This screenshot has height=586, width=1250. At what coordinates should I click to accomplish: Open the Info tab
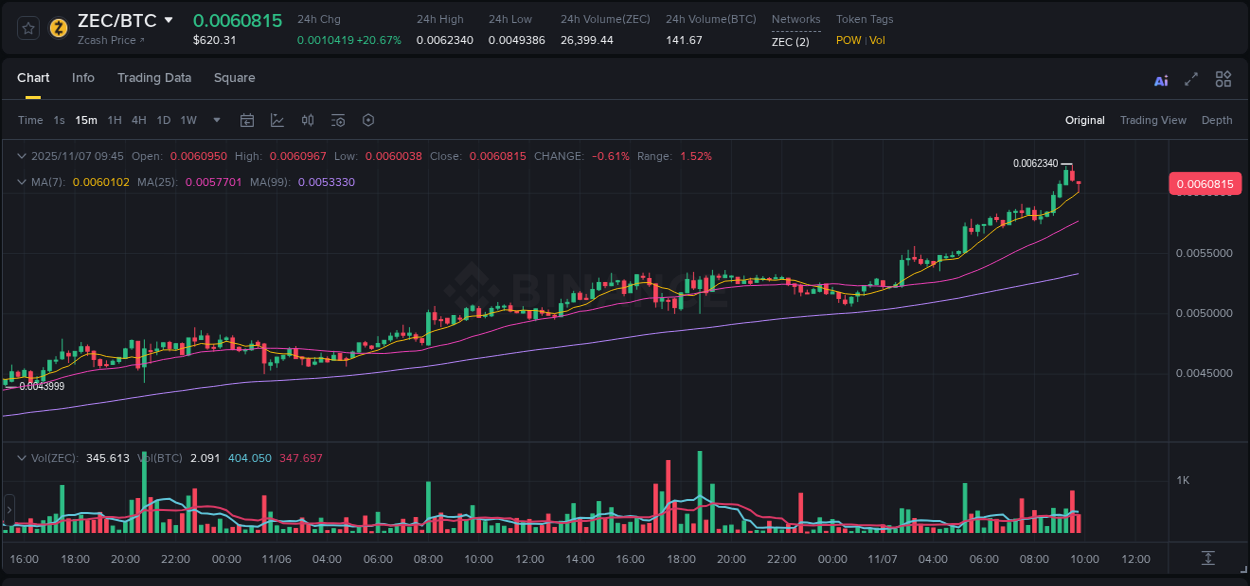(83, 78)
